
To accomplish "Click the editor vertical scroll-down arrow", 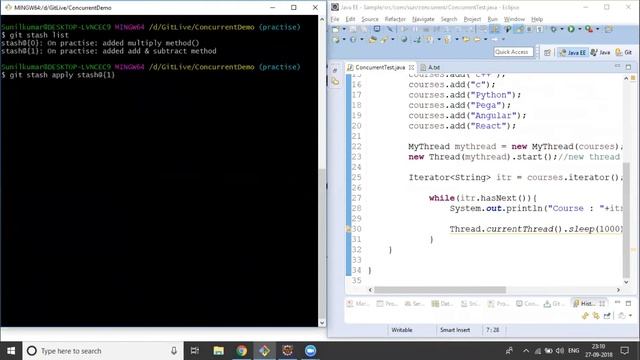I will pyautogui.click(x=626, y=282).
